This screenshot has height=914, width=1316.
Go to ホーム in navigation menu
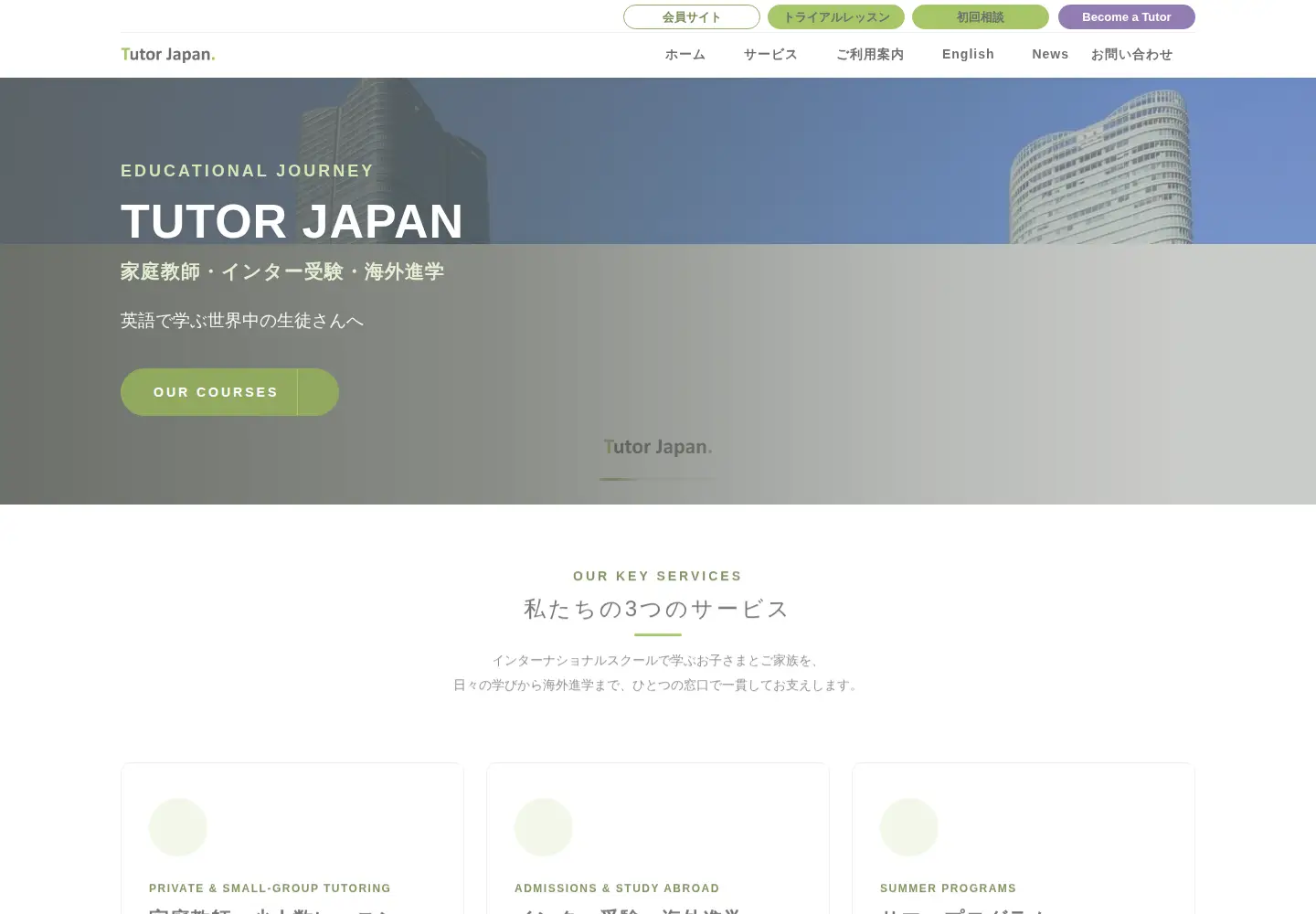685,55
